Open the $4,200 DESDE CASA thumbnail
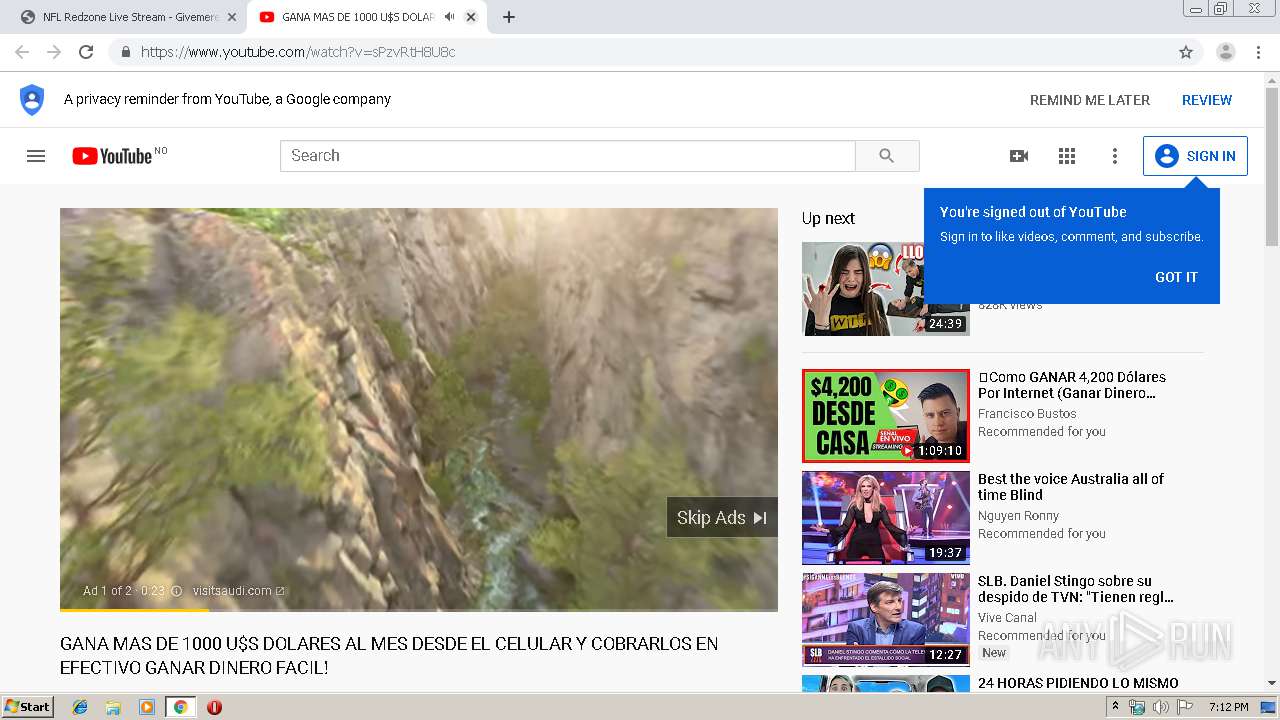 [885, 416]
